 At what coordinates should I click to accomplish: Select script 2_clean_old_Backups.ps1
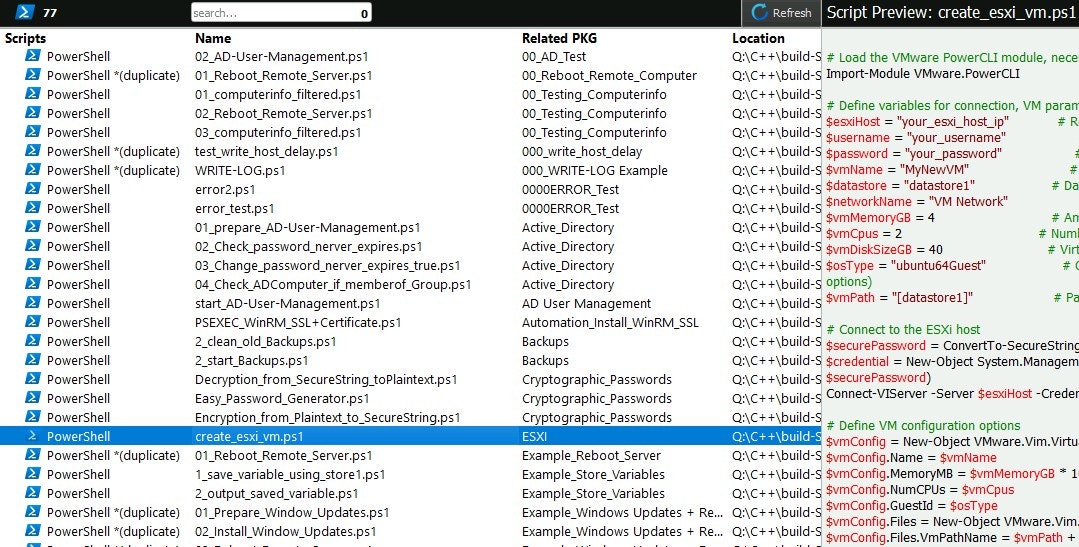point(266,341)
